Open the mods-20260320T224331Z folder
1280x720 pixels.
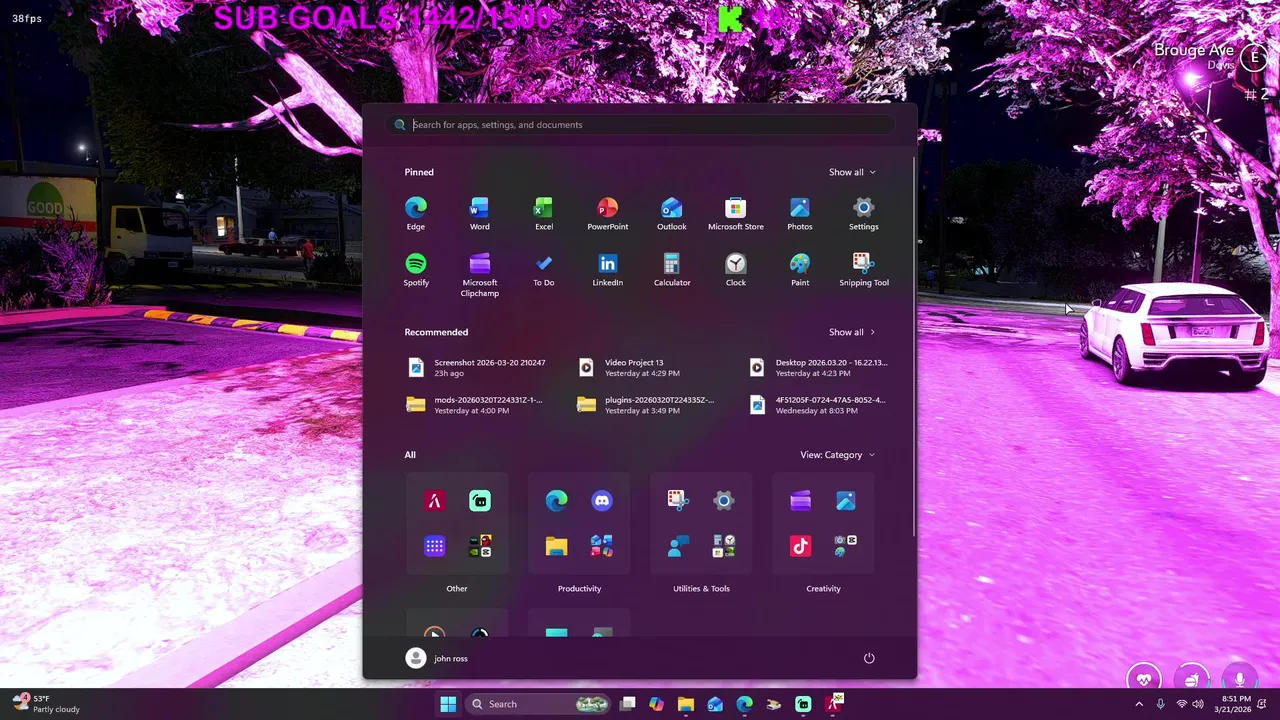pos(477,405)
